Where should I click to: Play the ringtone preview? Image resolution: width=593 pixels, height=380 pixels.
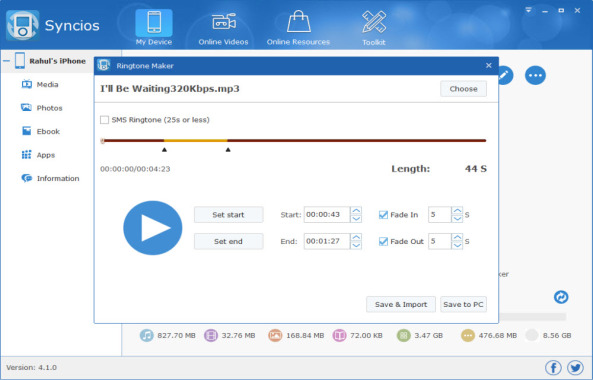pos(153,228)
